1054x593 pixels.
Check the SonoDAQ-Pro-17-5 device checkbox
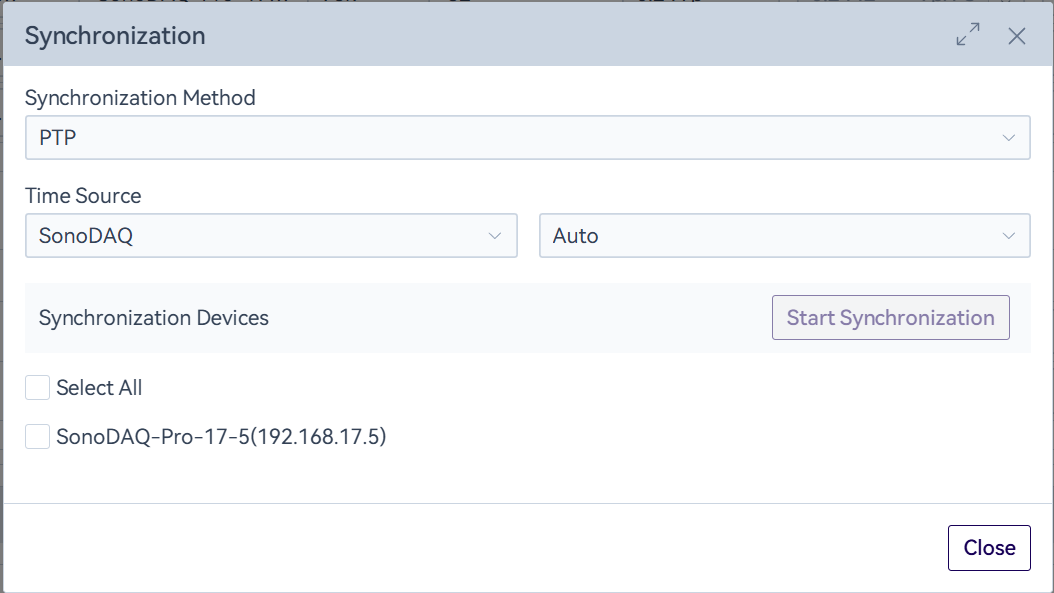point(38,436)
